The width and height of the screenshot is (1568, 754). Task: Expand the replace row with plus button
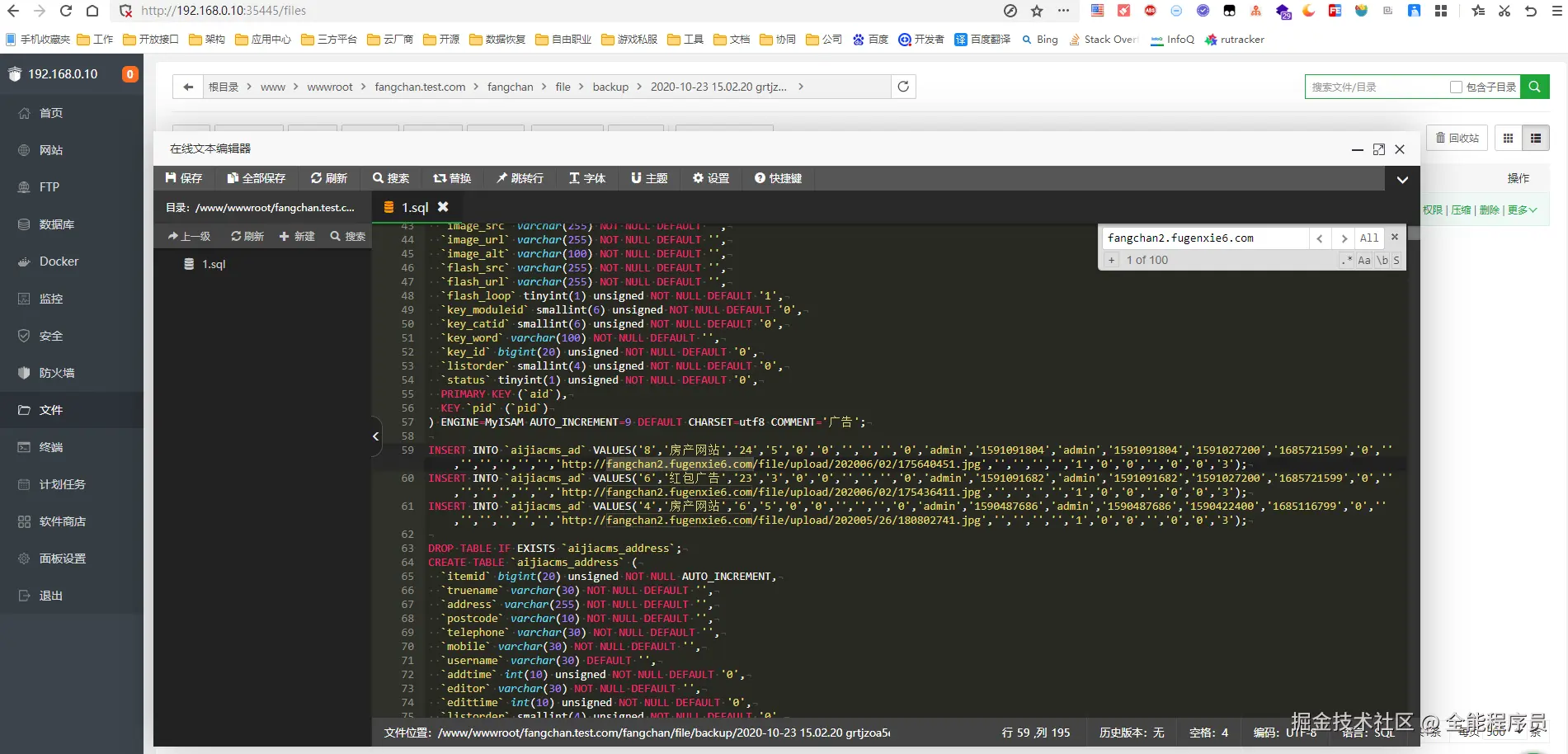point(1111,261)
